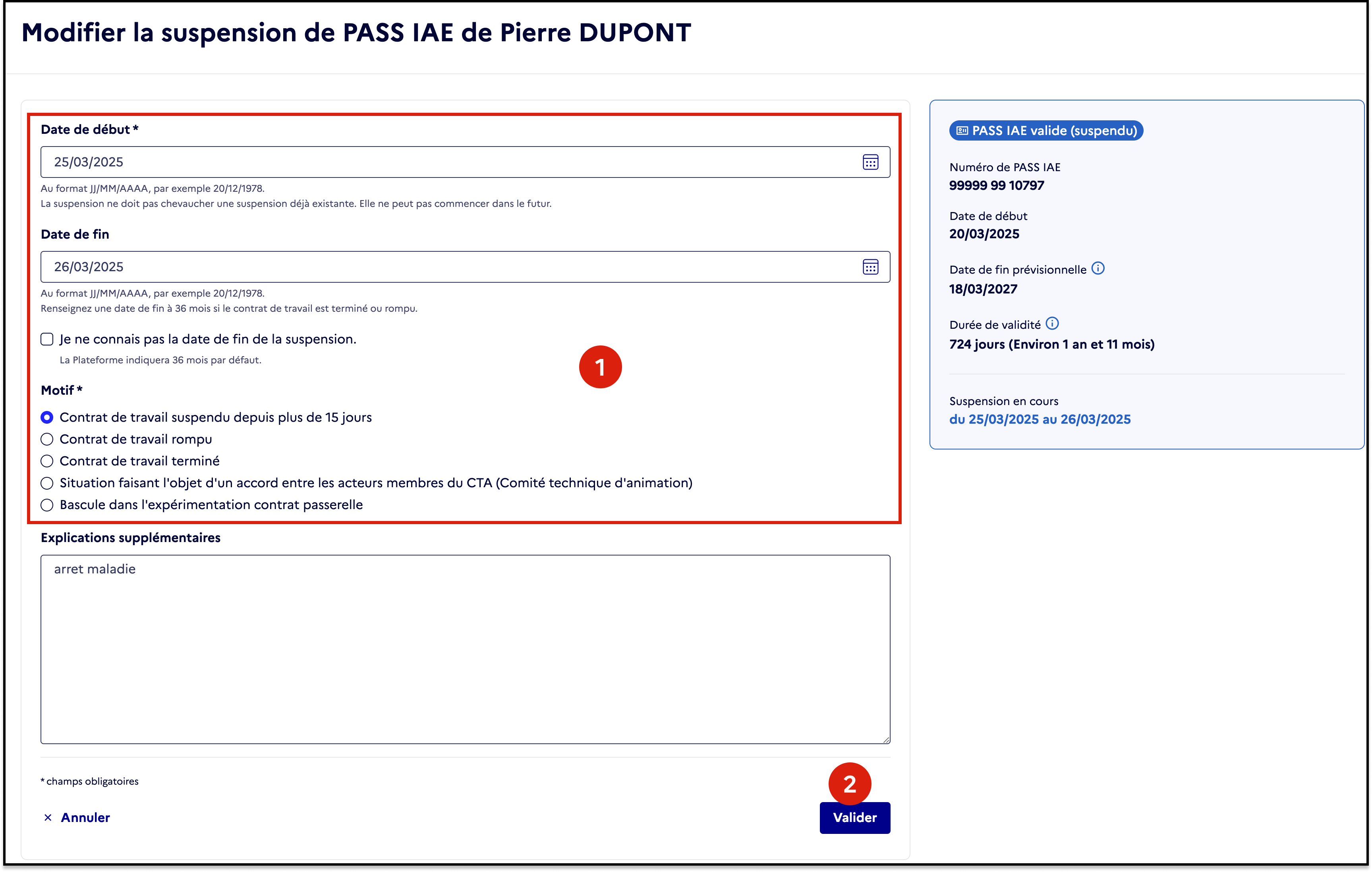Click the 'Suspension en cours' label
Viewport: 1372px width, 872px height.
coord(1003,401)
